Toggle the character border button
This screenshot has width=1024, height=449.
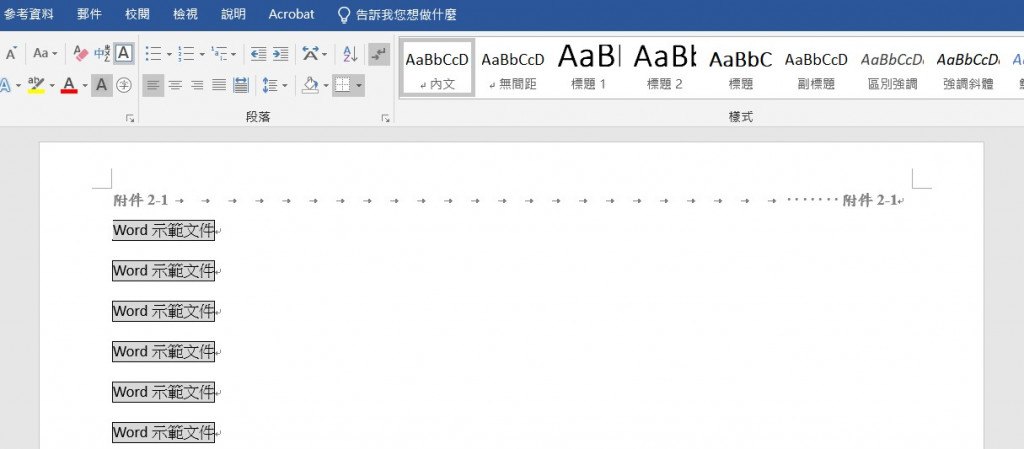(123, 54)
